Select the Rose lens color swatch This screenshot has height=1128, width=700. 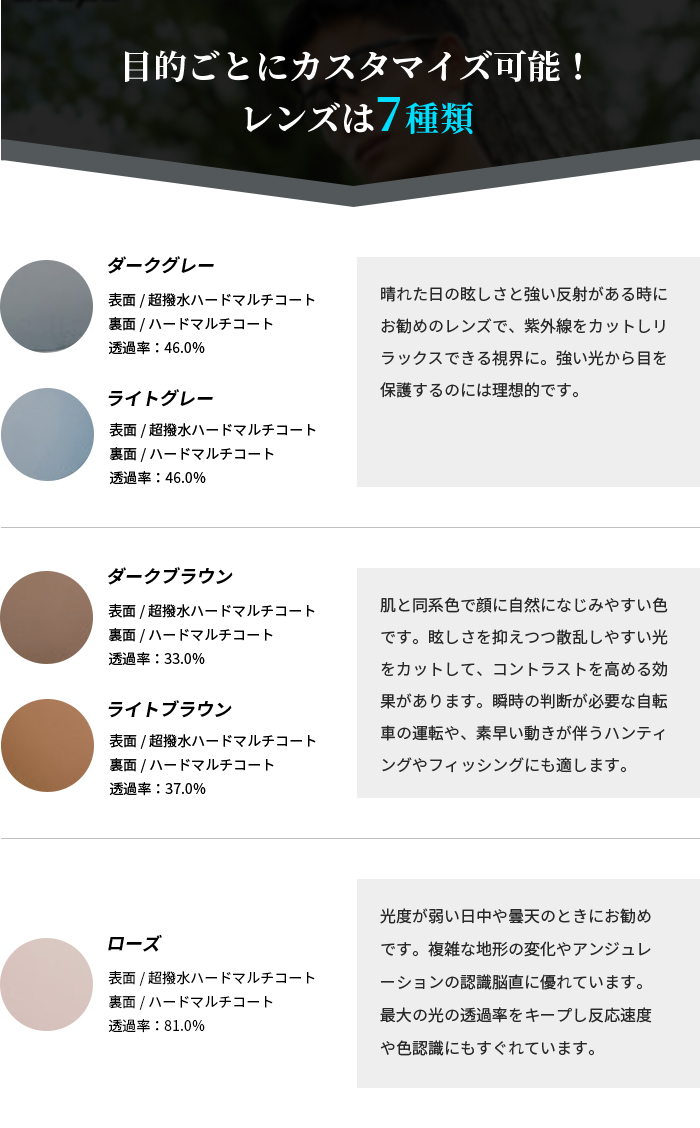click(47, 984)
